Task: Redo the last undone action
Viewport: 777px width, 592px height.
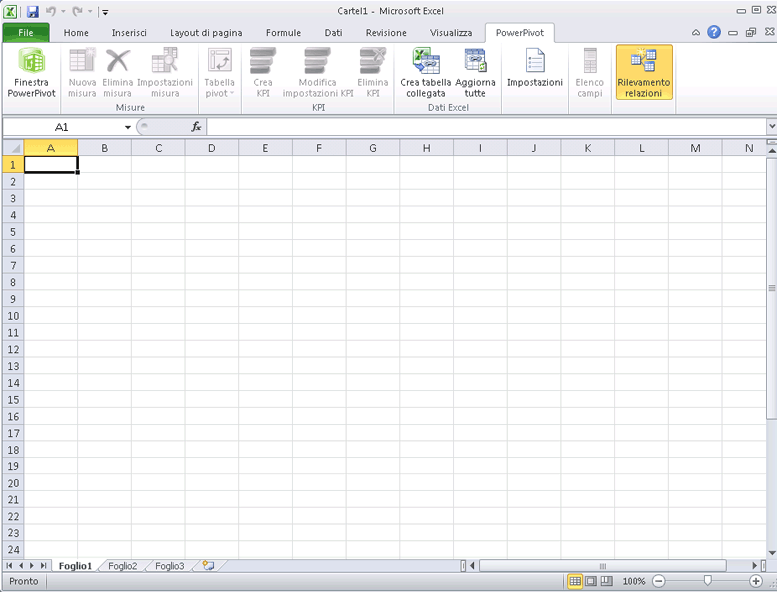Action: pos(77,11)
